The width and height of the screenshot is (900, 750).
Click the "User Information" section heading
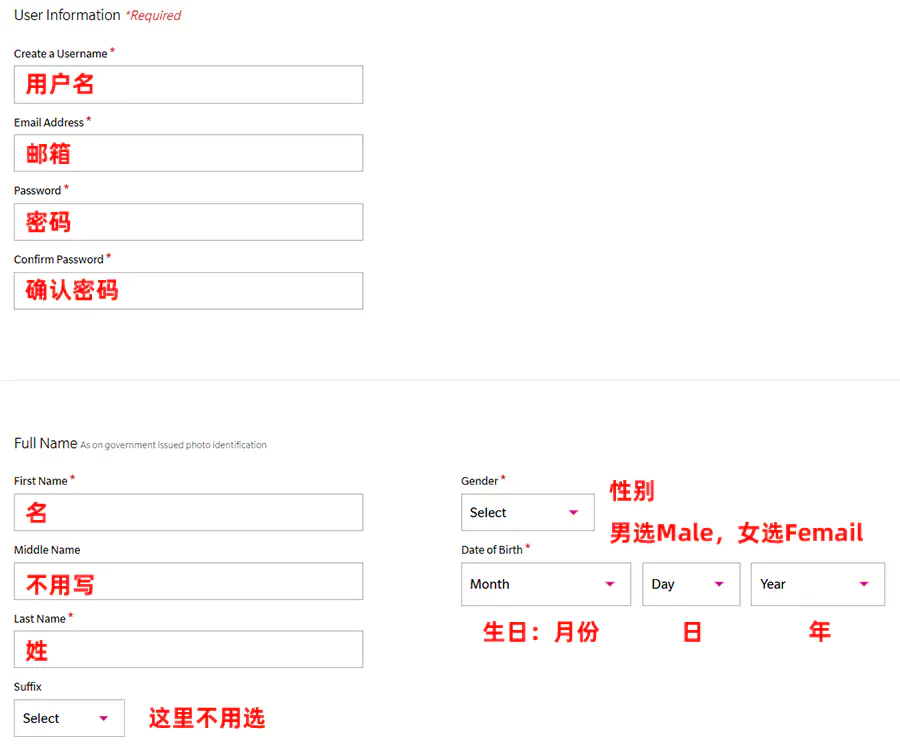[67, 15]
